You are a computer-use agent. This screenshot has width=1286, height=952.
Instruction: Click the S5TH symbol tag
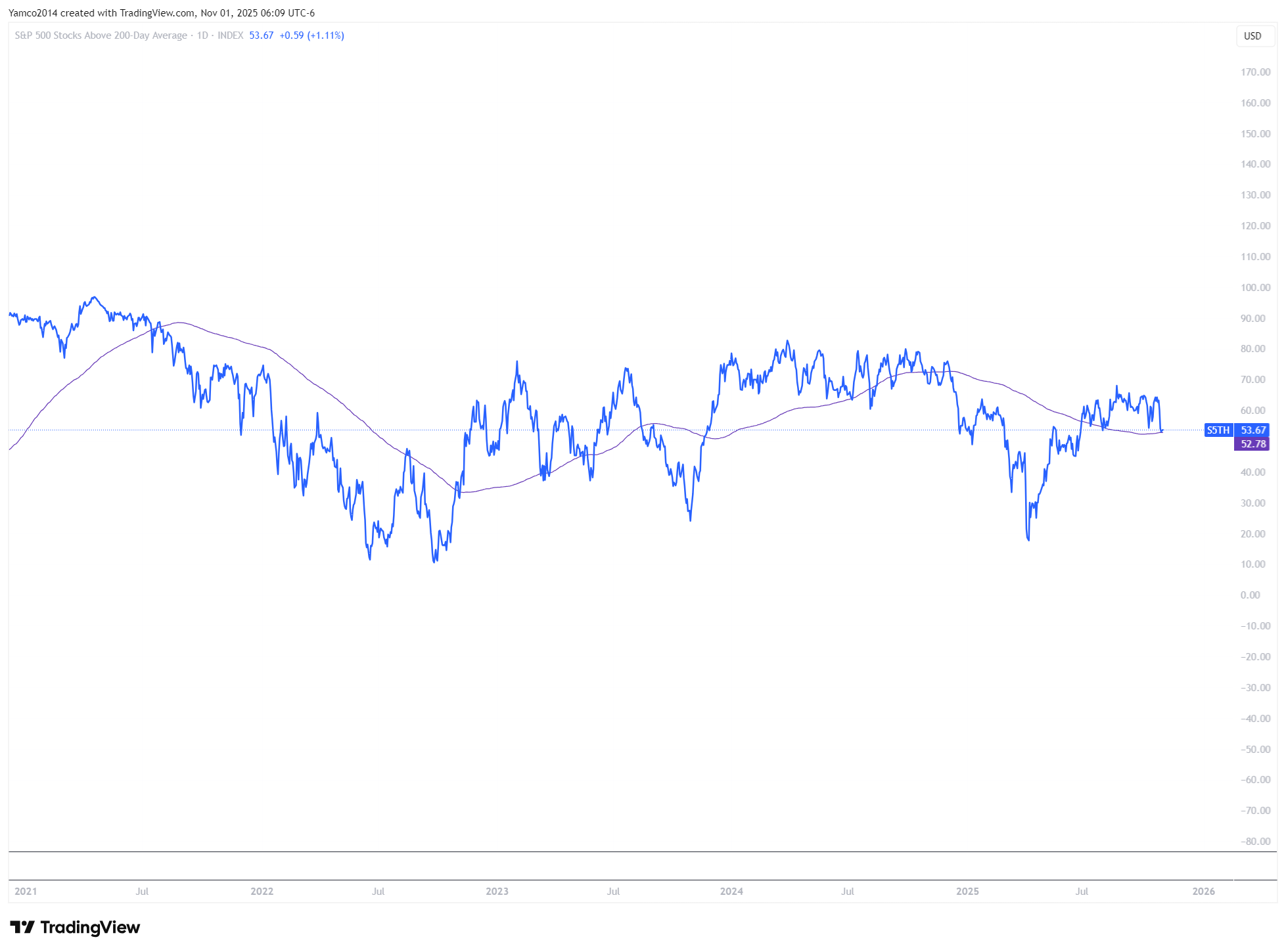[x=1218, y=430]
